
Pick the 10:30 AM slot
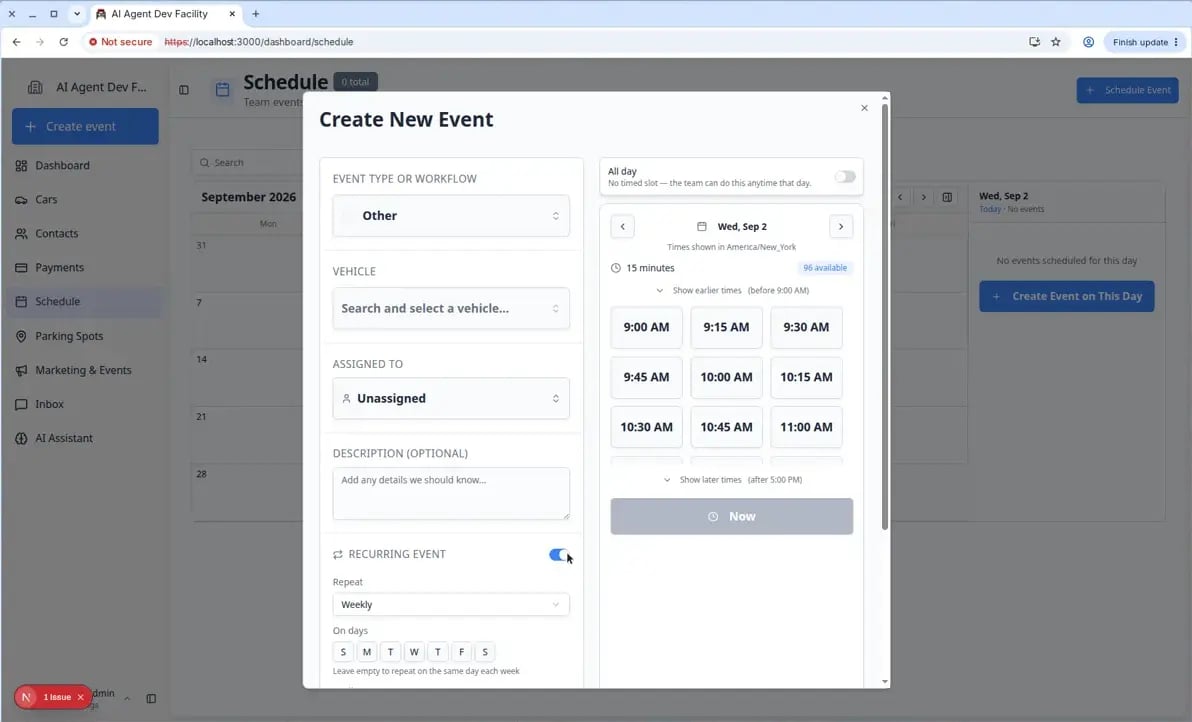tap(646, 427)
